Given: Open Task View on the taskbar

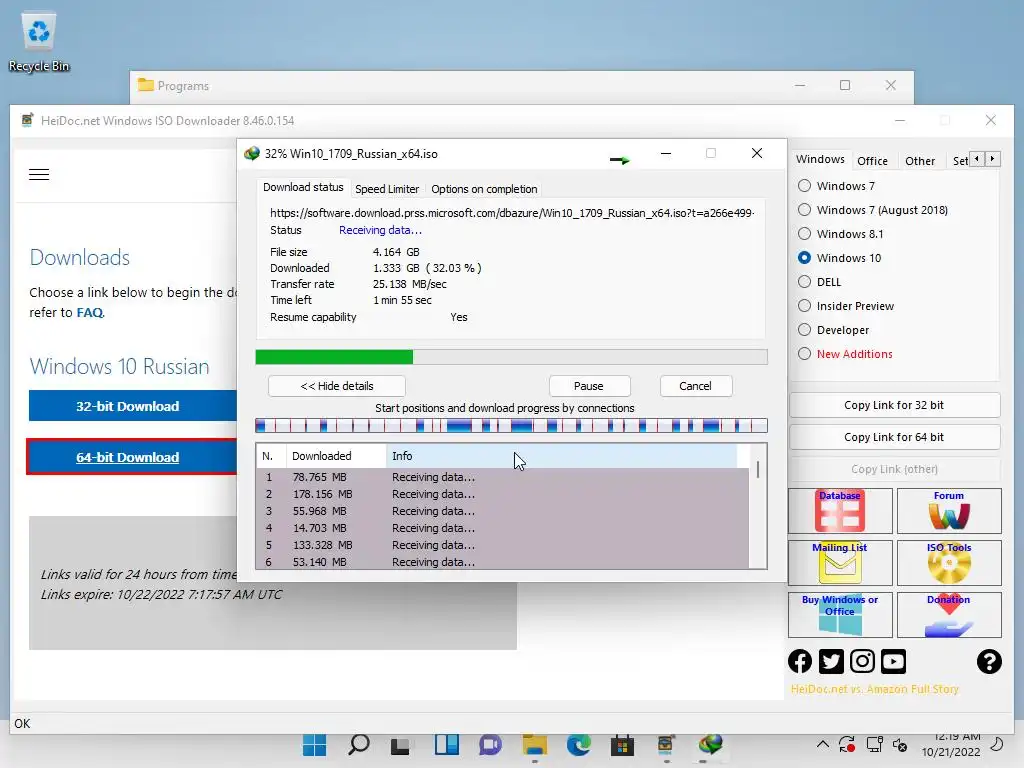Looking at the screenshot, I should (x=401, y=745).
